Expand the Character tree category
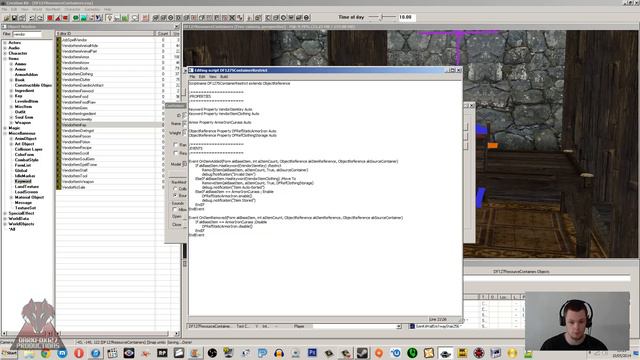 pyautogui.click(x=5, y=53)
